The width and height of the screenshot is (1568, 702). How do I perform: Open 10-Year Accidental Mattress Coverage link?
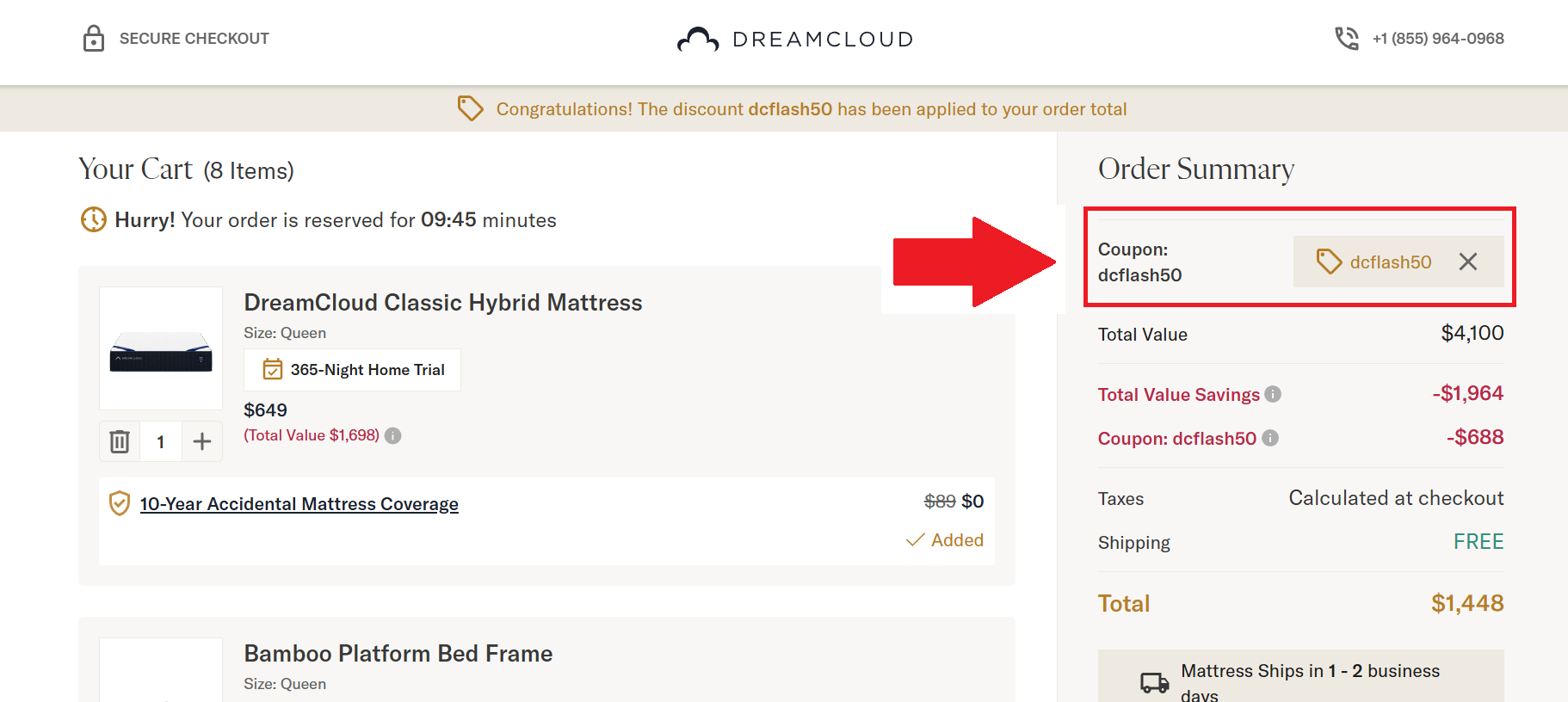299,504
